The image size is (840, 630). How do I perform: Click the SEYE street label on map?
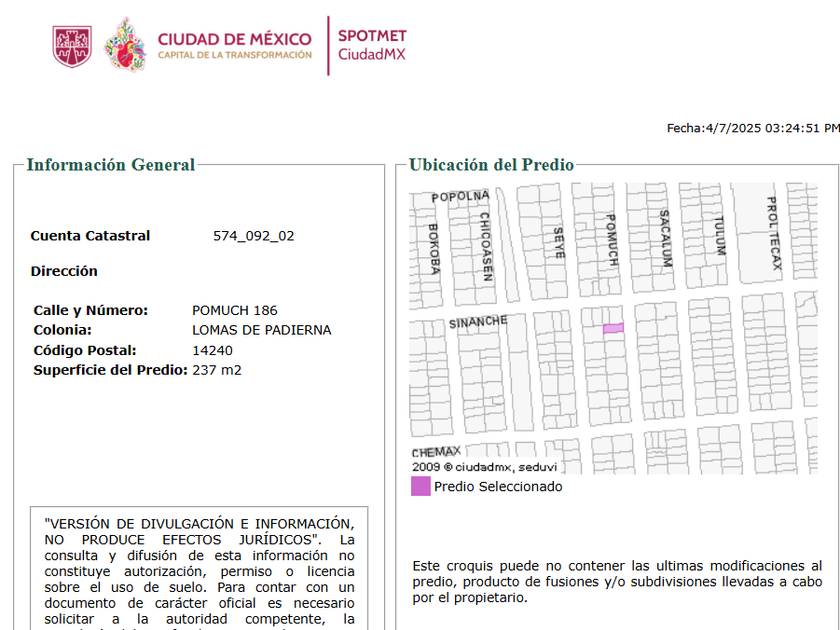click(558, 243)
